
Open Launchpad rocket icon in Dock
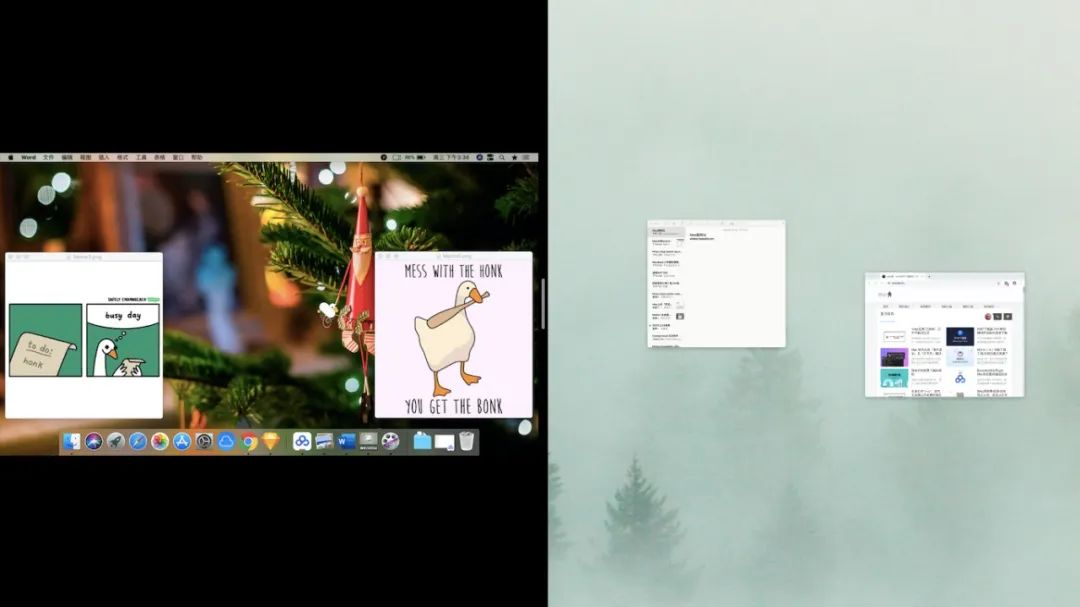pyautogui.click(x=116, y=441)
